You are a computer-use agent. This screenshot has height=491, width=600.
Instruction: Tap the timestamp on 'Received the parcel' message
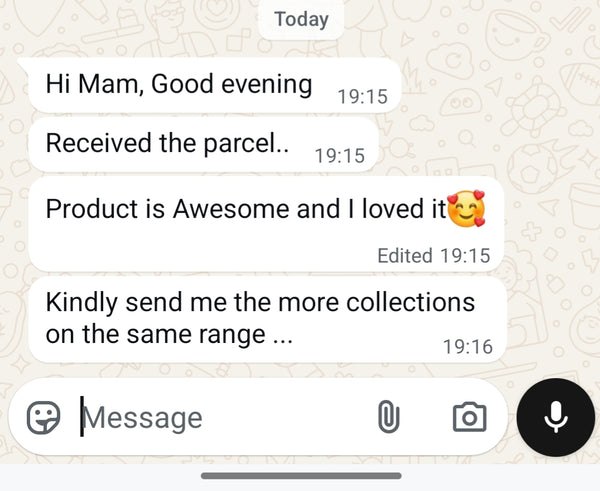click(x=339, y=156)
